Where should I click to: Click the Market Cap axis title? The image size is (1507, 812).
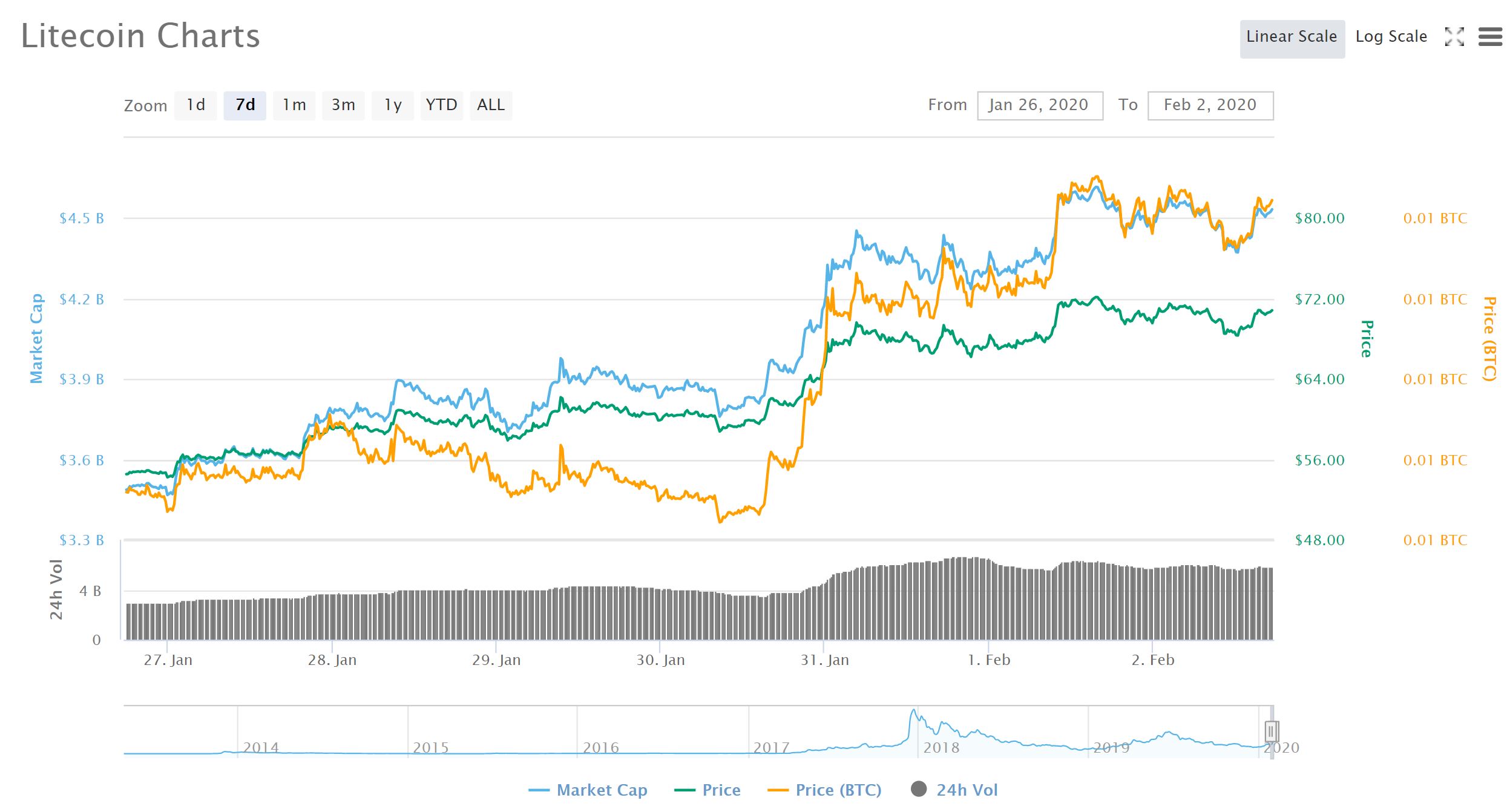(x=37, y=339)
